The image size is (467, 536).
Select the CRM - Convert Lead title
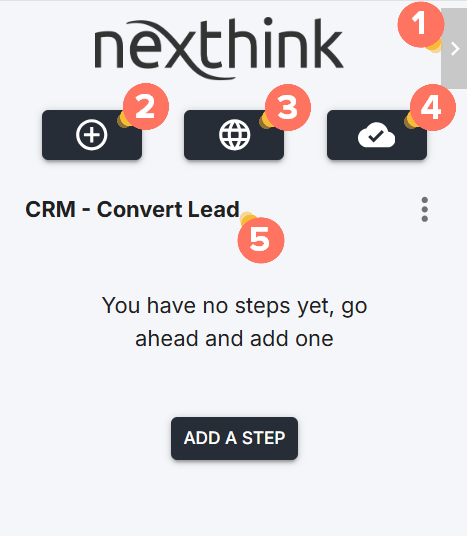coord(132,209)
